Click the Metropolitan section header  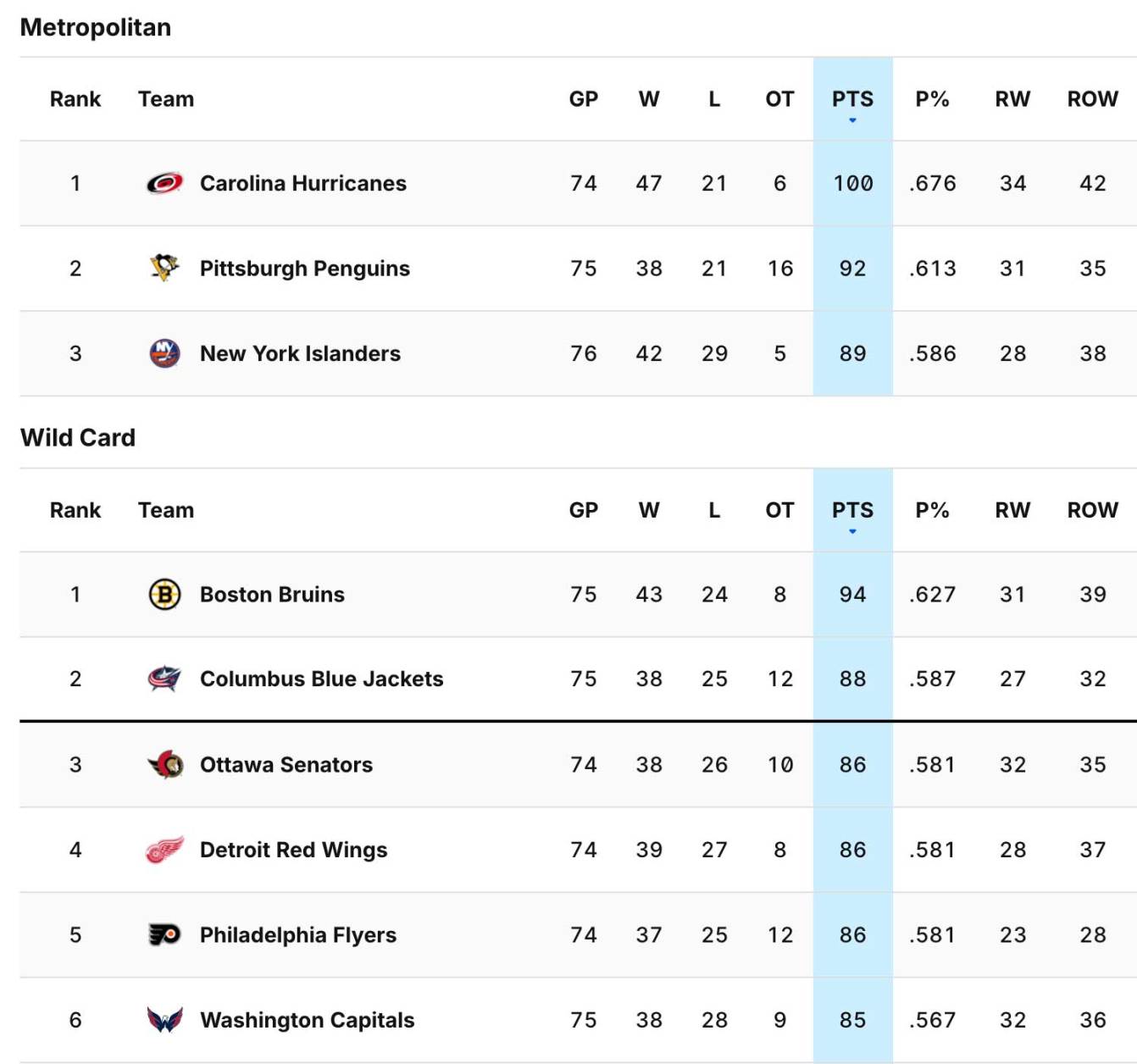[x=96, y=26]
